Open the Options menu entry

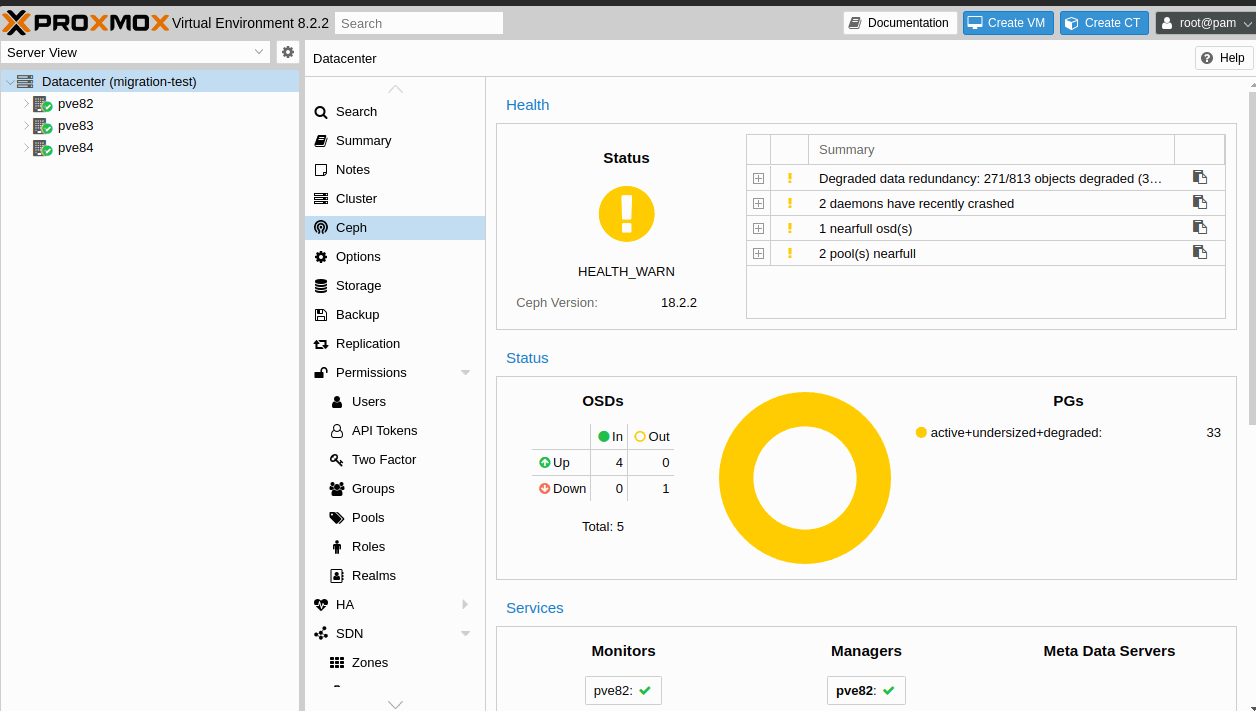[395, 257]
